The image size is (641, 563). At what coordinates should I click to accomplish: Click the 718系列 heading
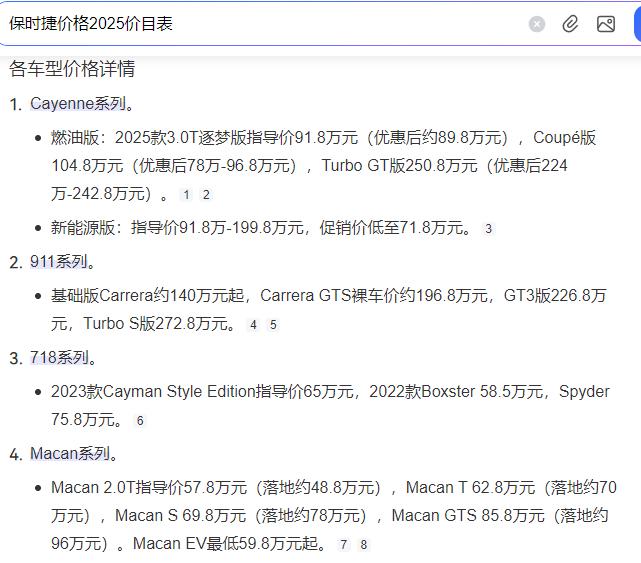(59, 358)
